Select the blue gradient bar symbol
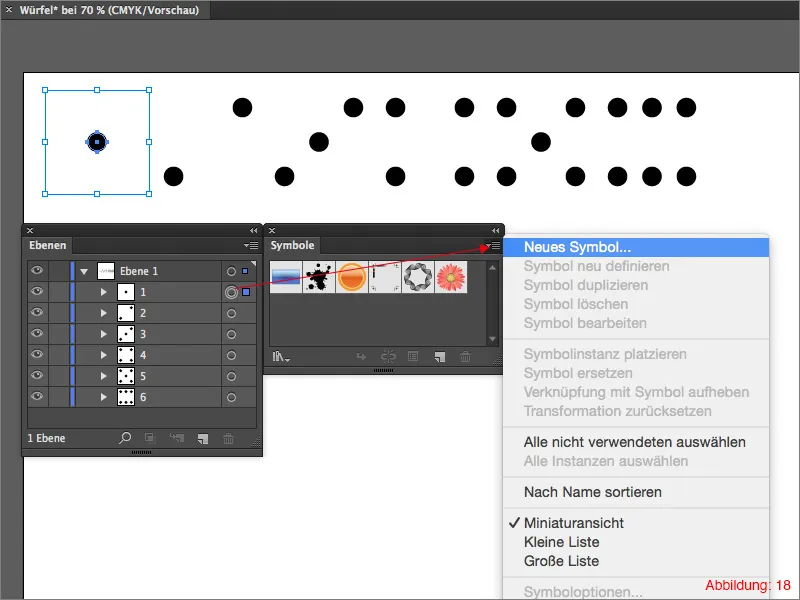Screen dimensions: 800x600 (x=286, y=277)
